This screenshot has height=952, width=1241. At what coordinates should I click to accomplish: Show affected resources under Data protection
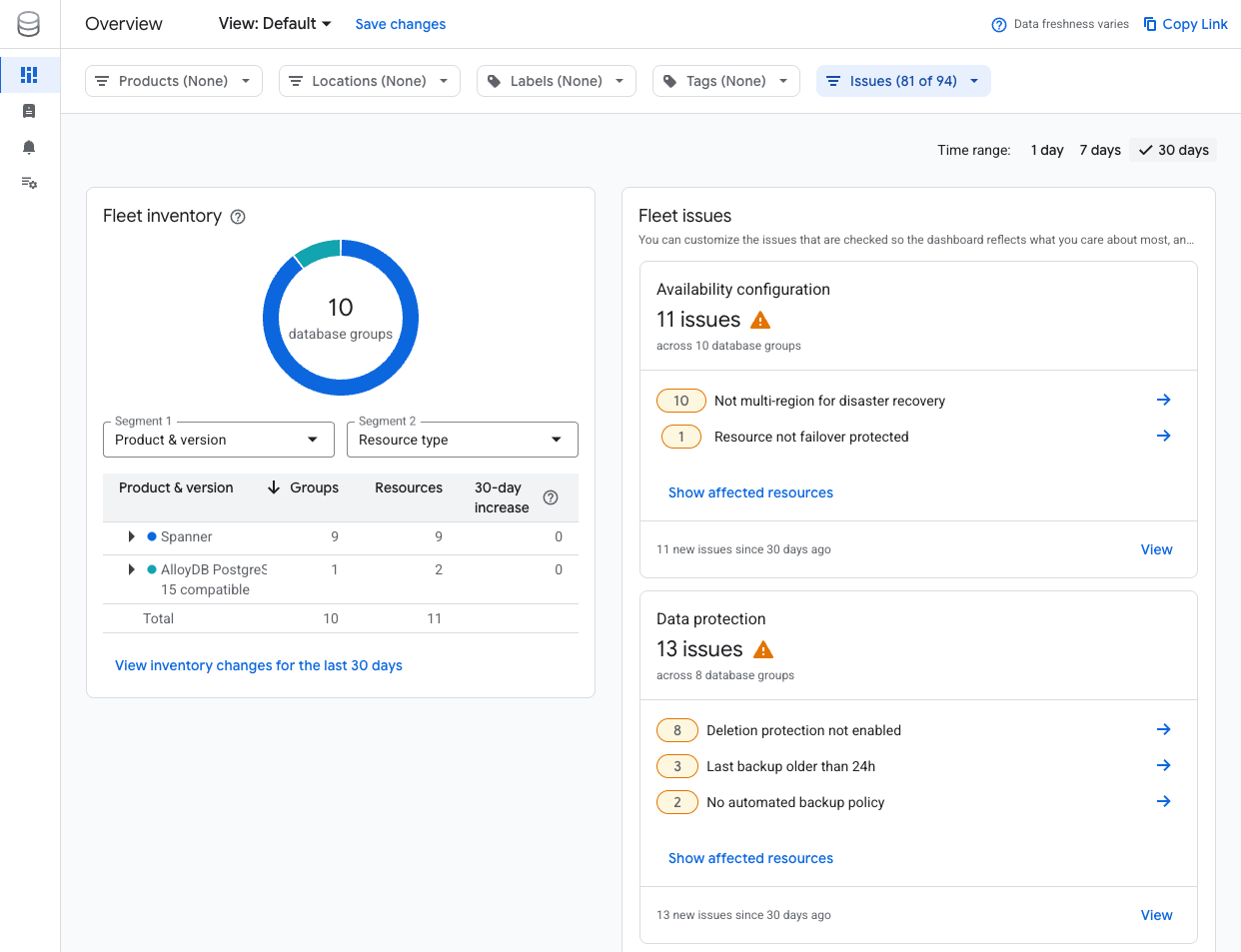750,857
